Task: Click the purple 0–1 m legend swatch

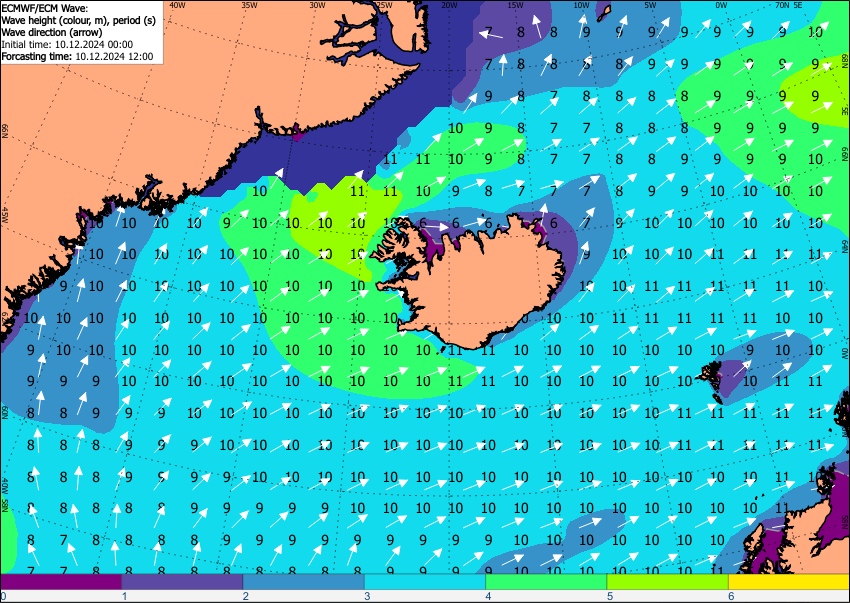Action: [x=61, y=581]
